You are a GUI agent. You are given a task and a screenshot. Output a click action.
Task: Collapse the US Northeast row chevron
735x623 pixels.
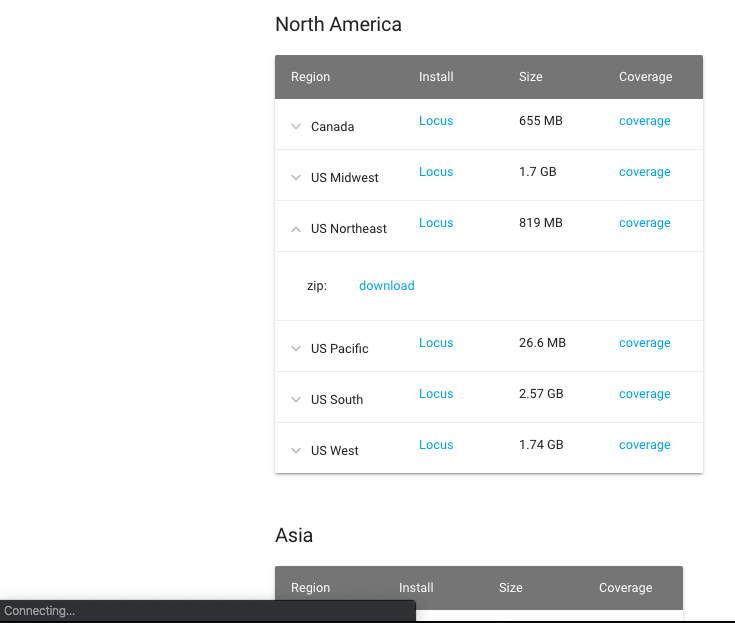296,229
